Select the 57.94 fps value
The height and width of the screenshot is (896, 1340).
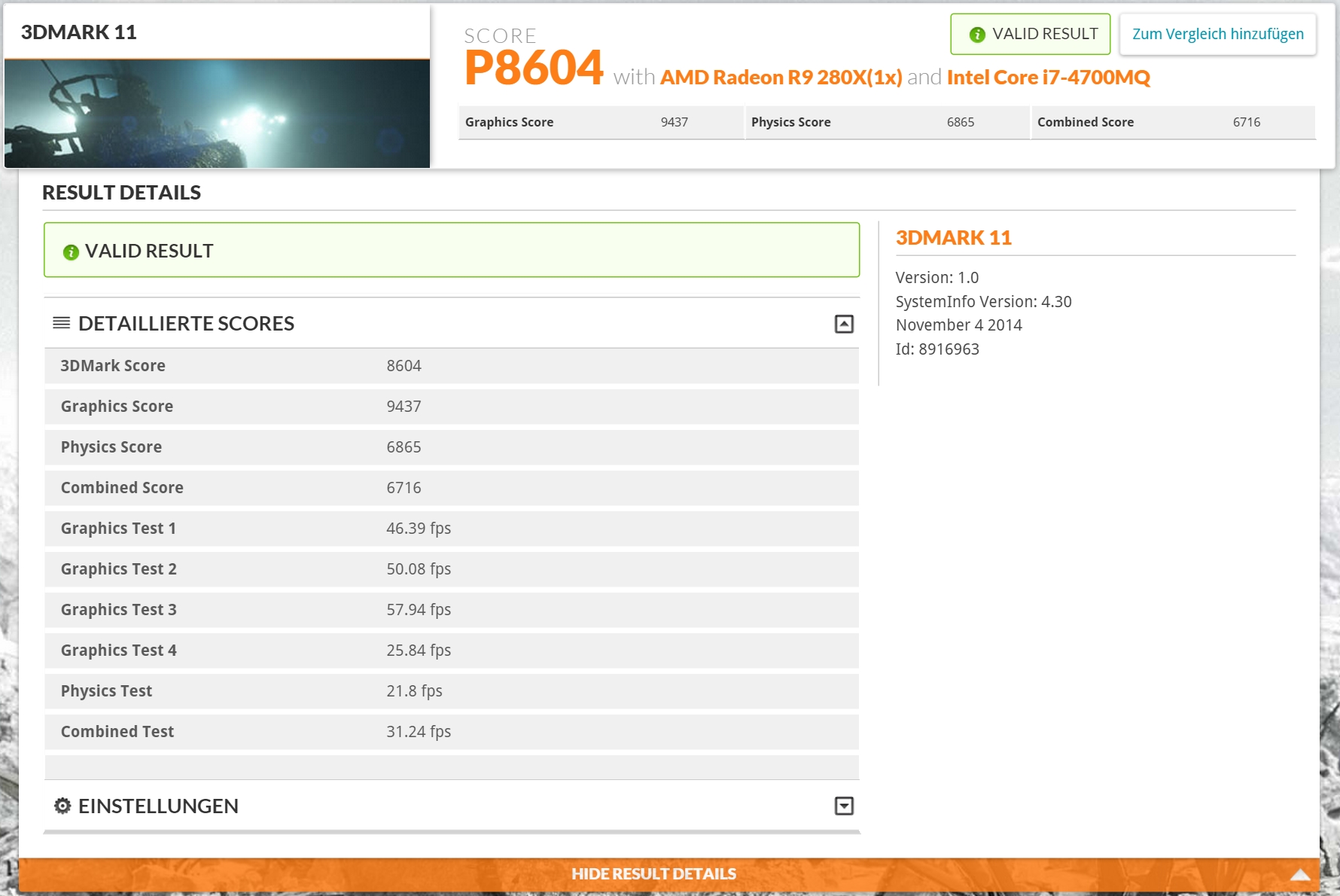coord(419,609)
